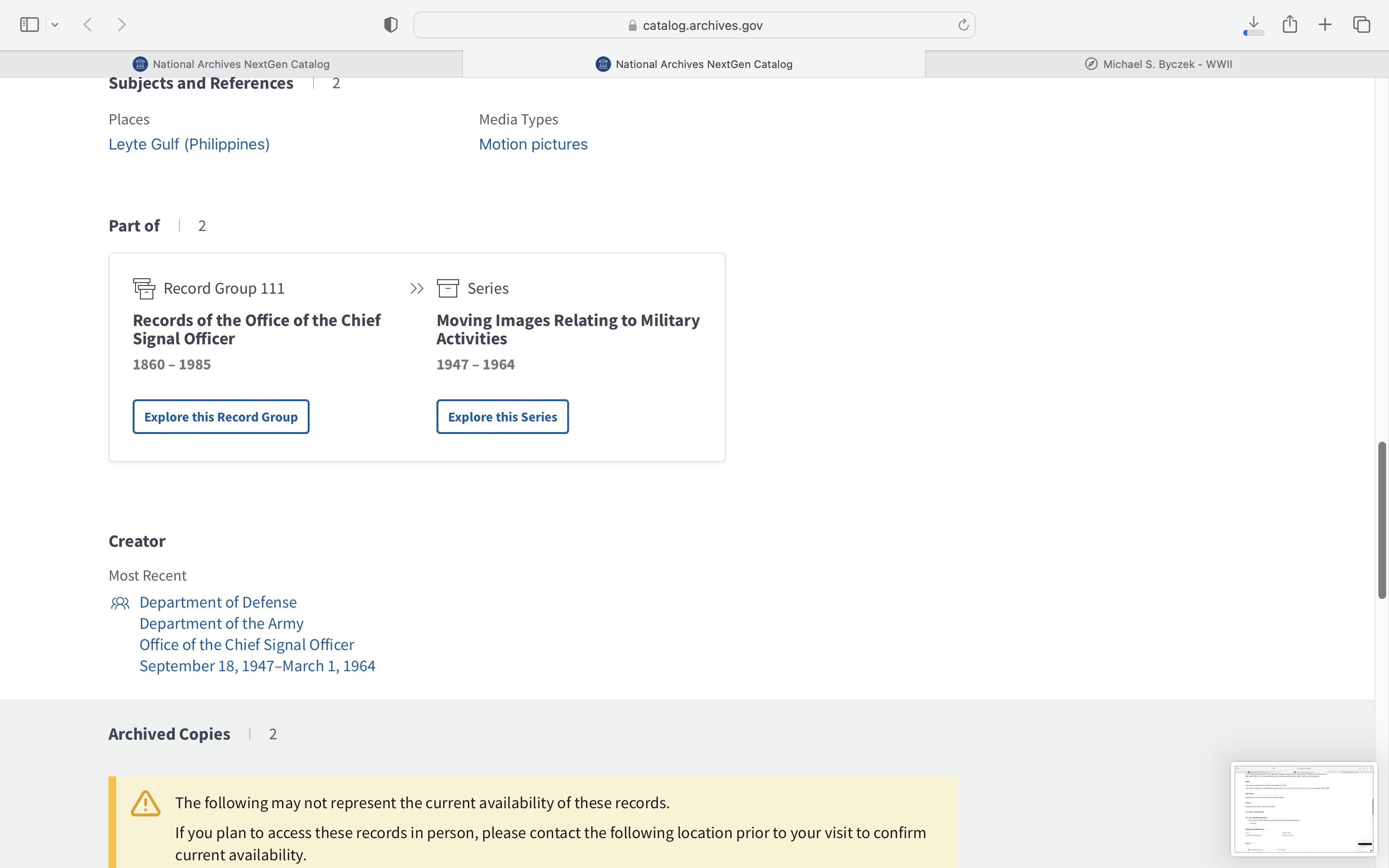Go back using the back arrow
The image size is (1389, 868).
tap(88, 25)
